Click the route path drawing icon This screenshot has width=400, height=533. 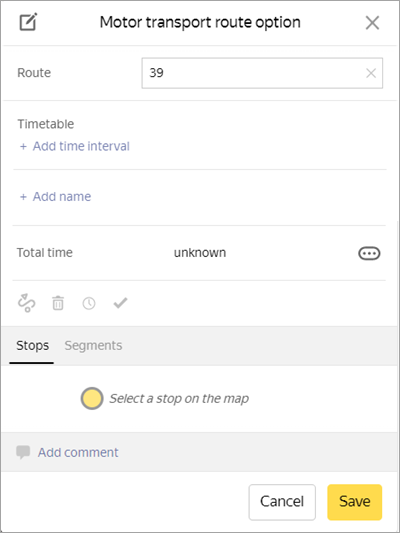(27, 303)
